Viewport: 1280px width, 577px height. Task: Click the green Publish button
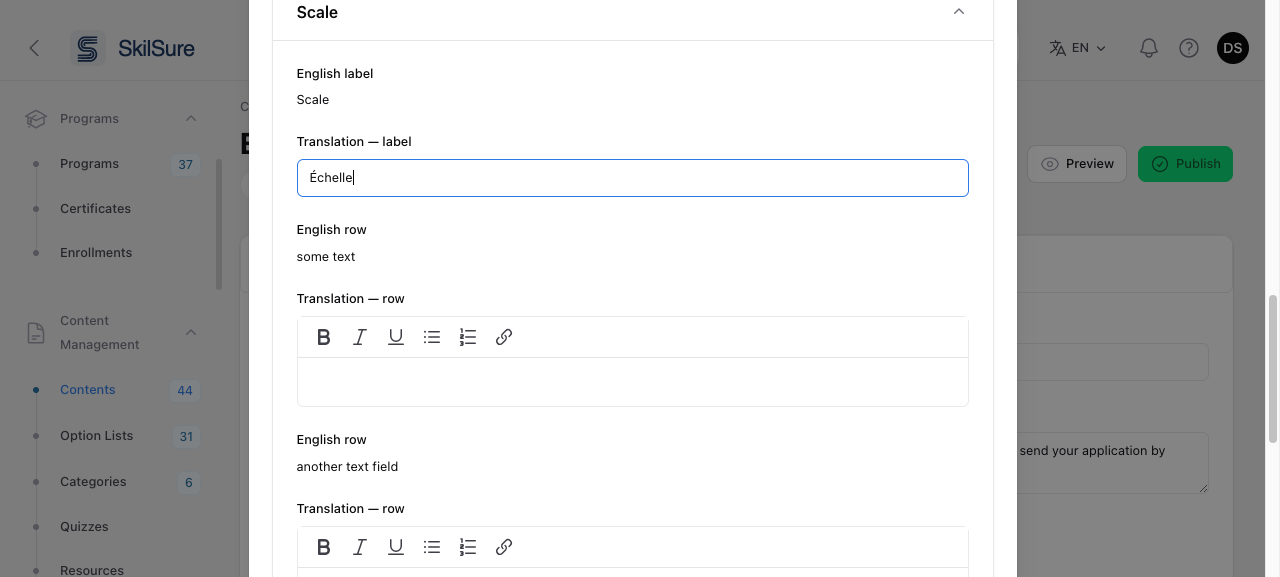click(x=1185, y=164)
